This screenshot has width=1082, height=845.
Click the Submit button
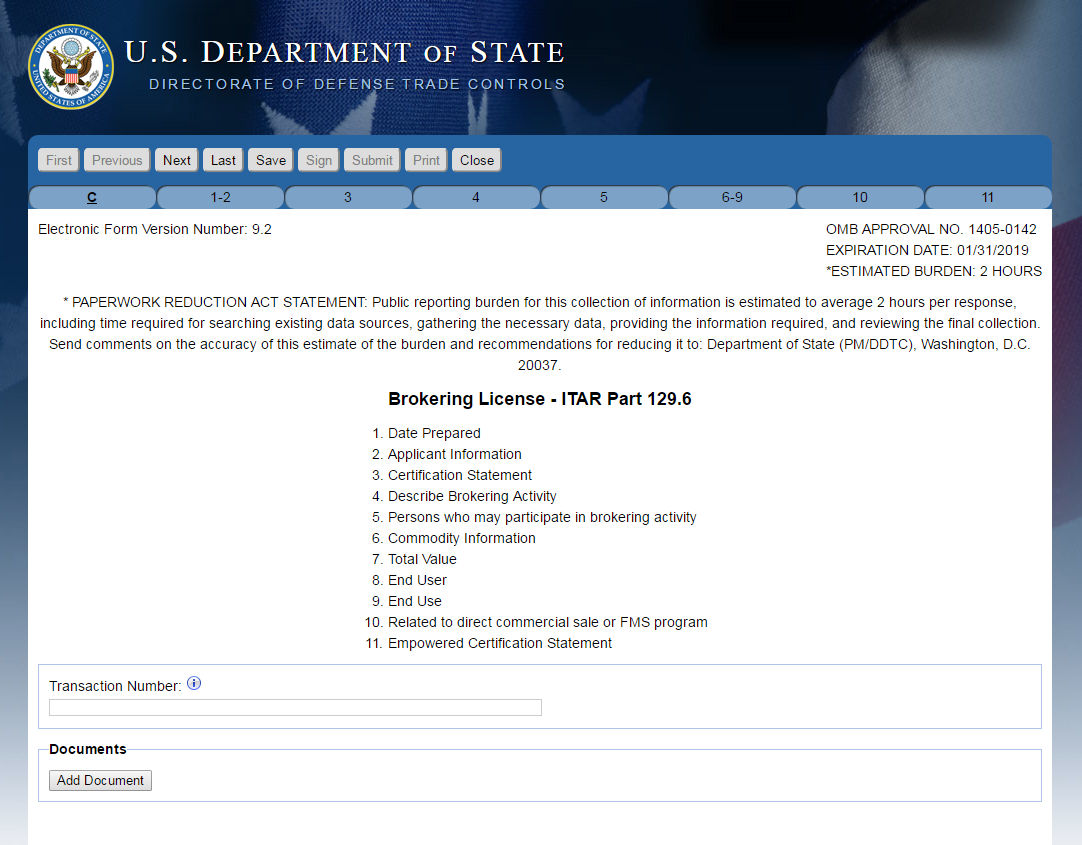click(372, 160)
